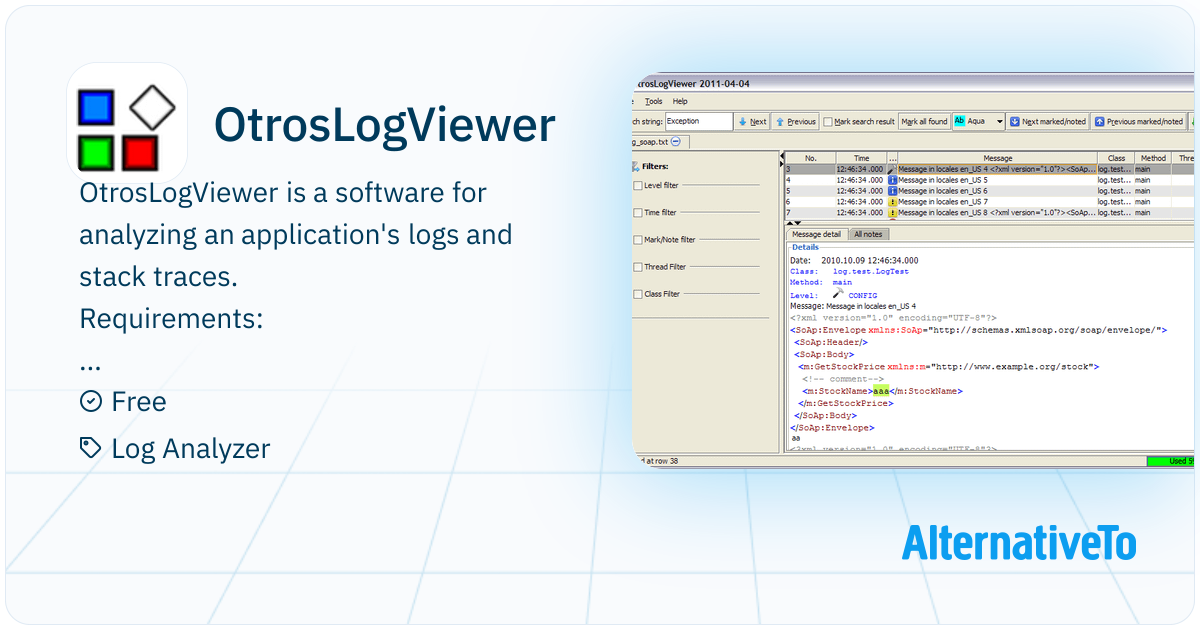Click the date value 2010.10.09 12:46:34.000
The width and height of the screenshot is (1200, 630).
tap(869, 260)
